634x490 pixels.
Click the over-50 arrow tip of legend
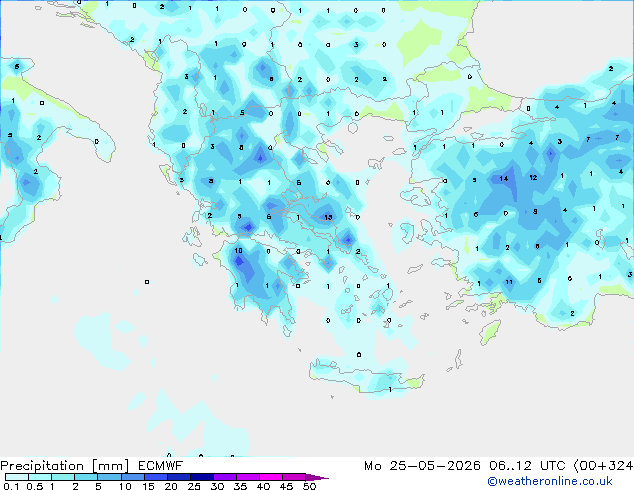[317, 477]
